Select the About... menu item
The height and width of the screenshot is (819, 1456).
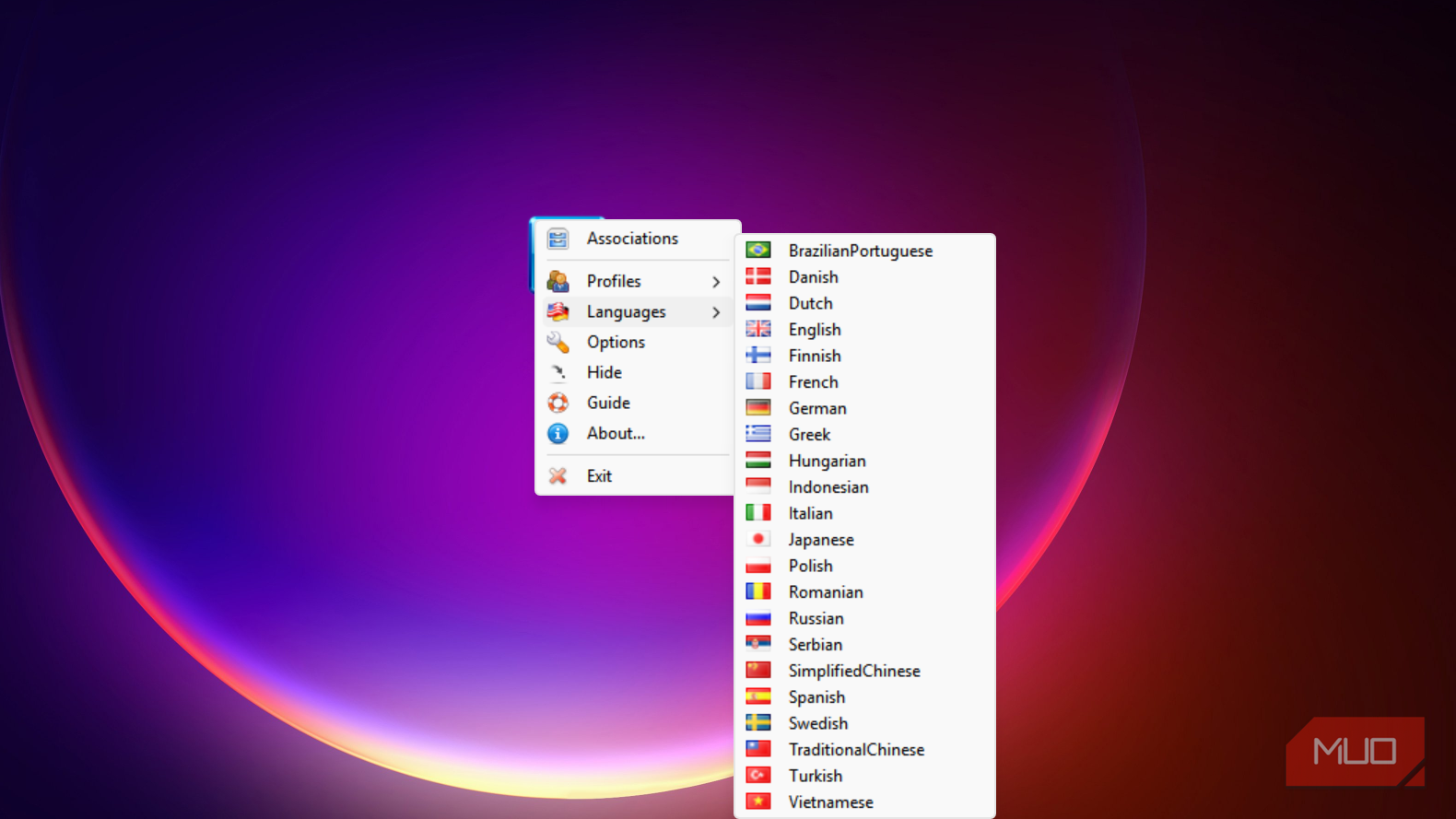pyautogui.click(x=638, y=433)
